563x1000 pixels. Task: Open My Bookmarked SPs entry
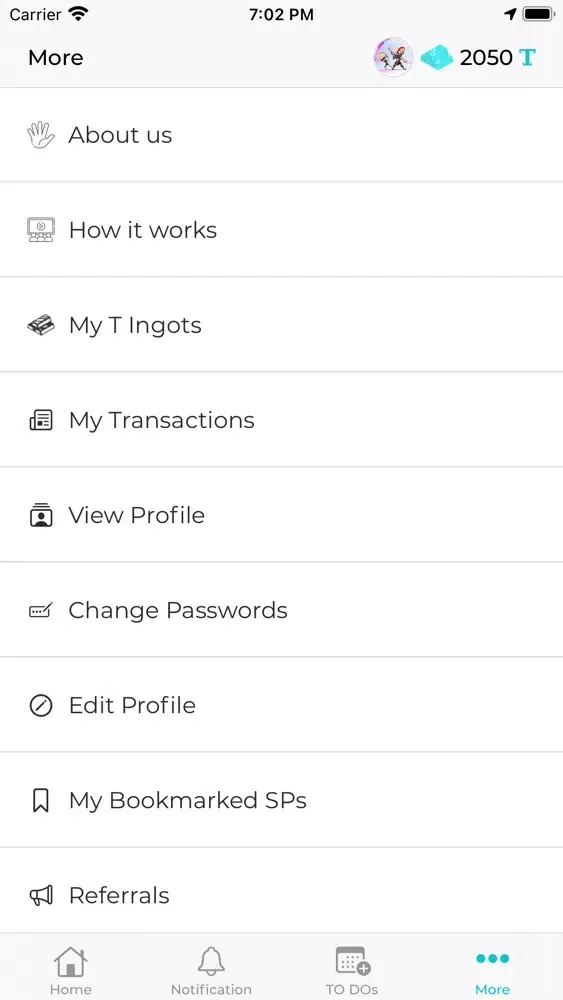[x=281, y=800]
